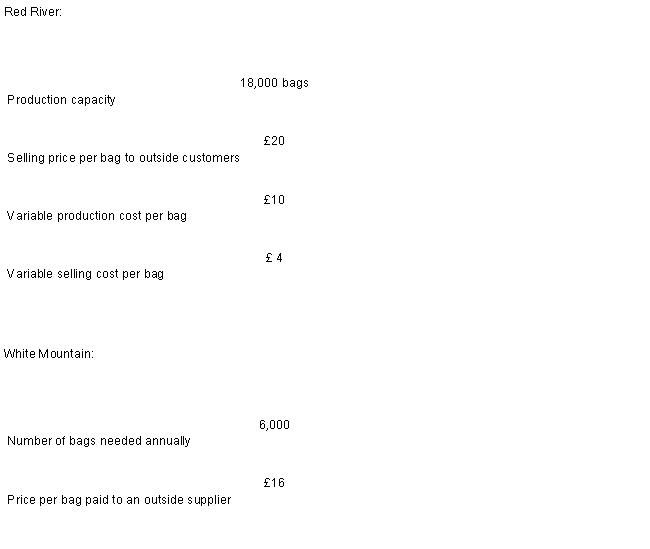Image resolution: width=650 pixels, height=549 pixels.
Task: Select the £10 variable production cost
Action: [274, 200]
